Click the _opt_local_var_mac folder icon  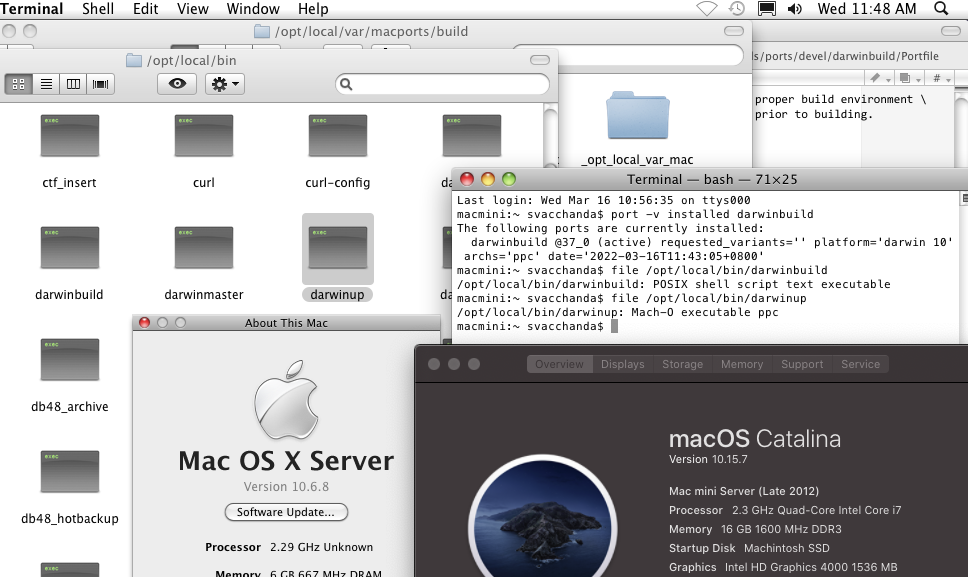638,116
